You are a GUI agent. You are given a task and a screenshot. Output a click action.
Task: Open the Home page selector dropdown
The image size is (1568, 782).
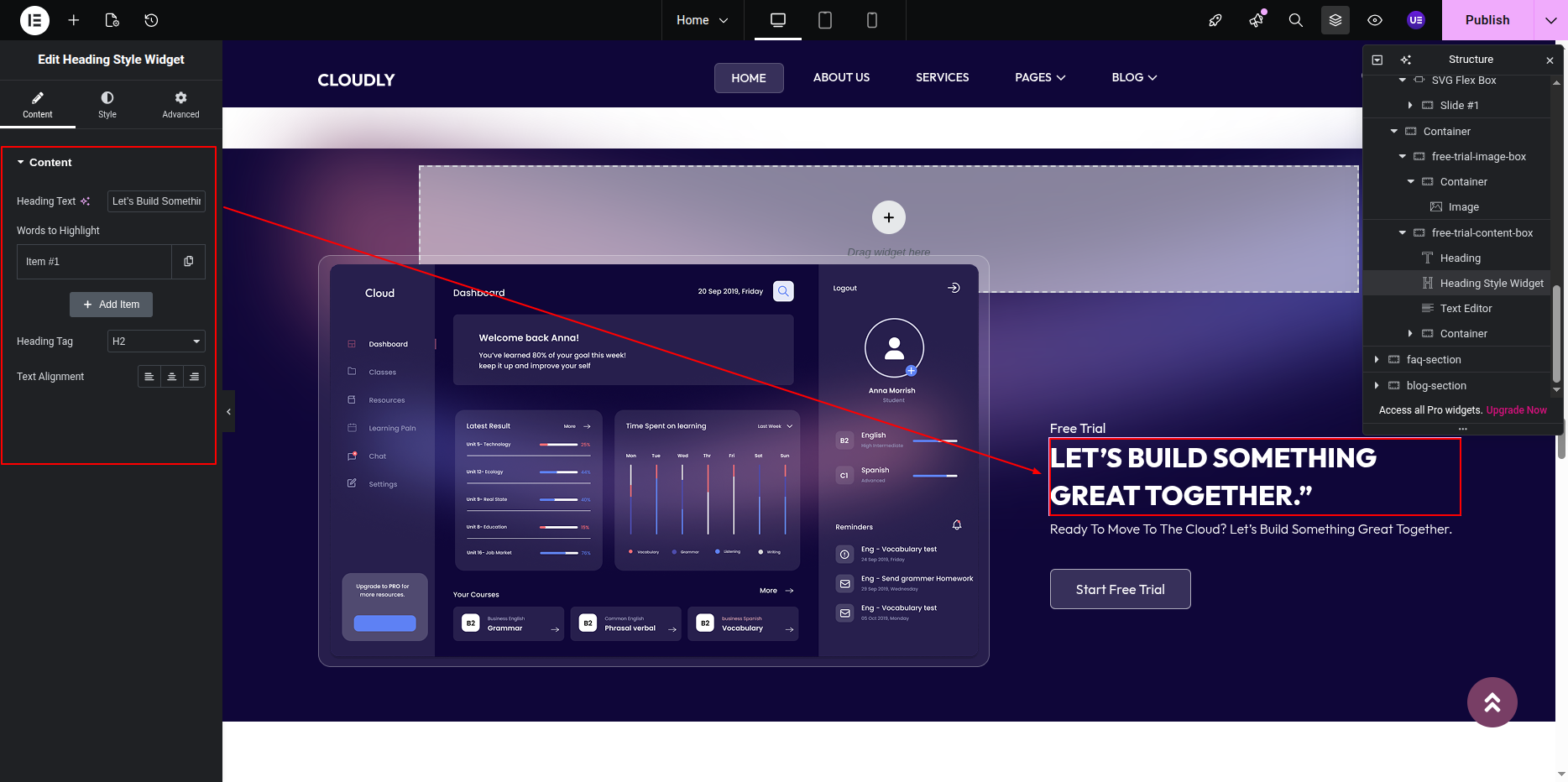[x=703, y=20]
